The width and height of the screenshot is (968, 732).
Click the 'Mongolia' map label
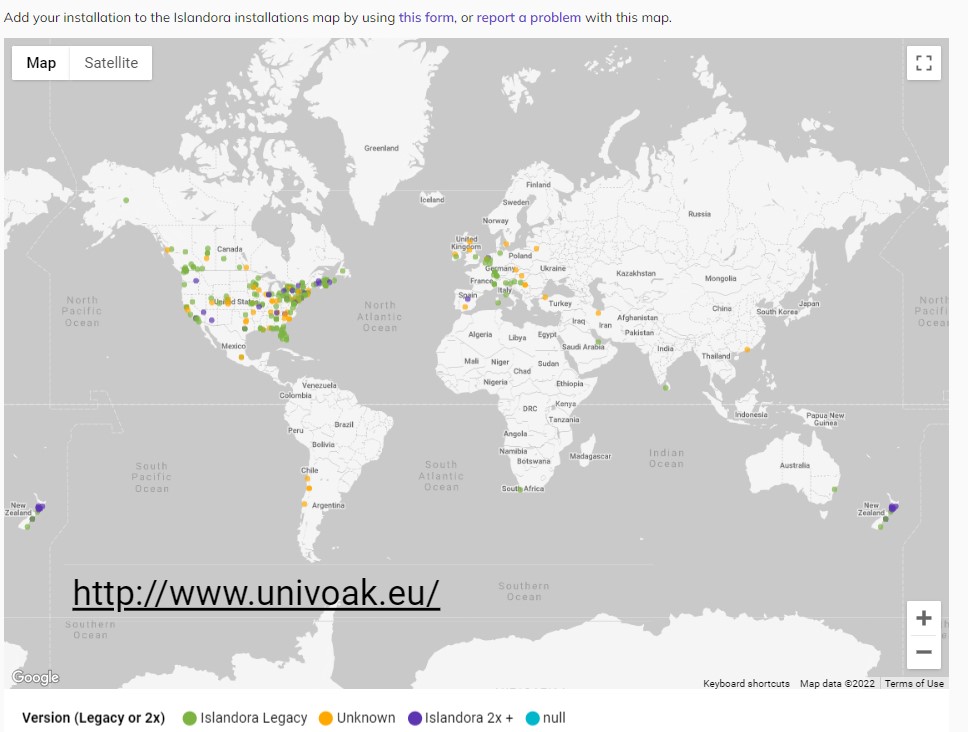click(x=720, y=278)
